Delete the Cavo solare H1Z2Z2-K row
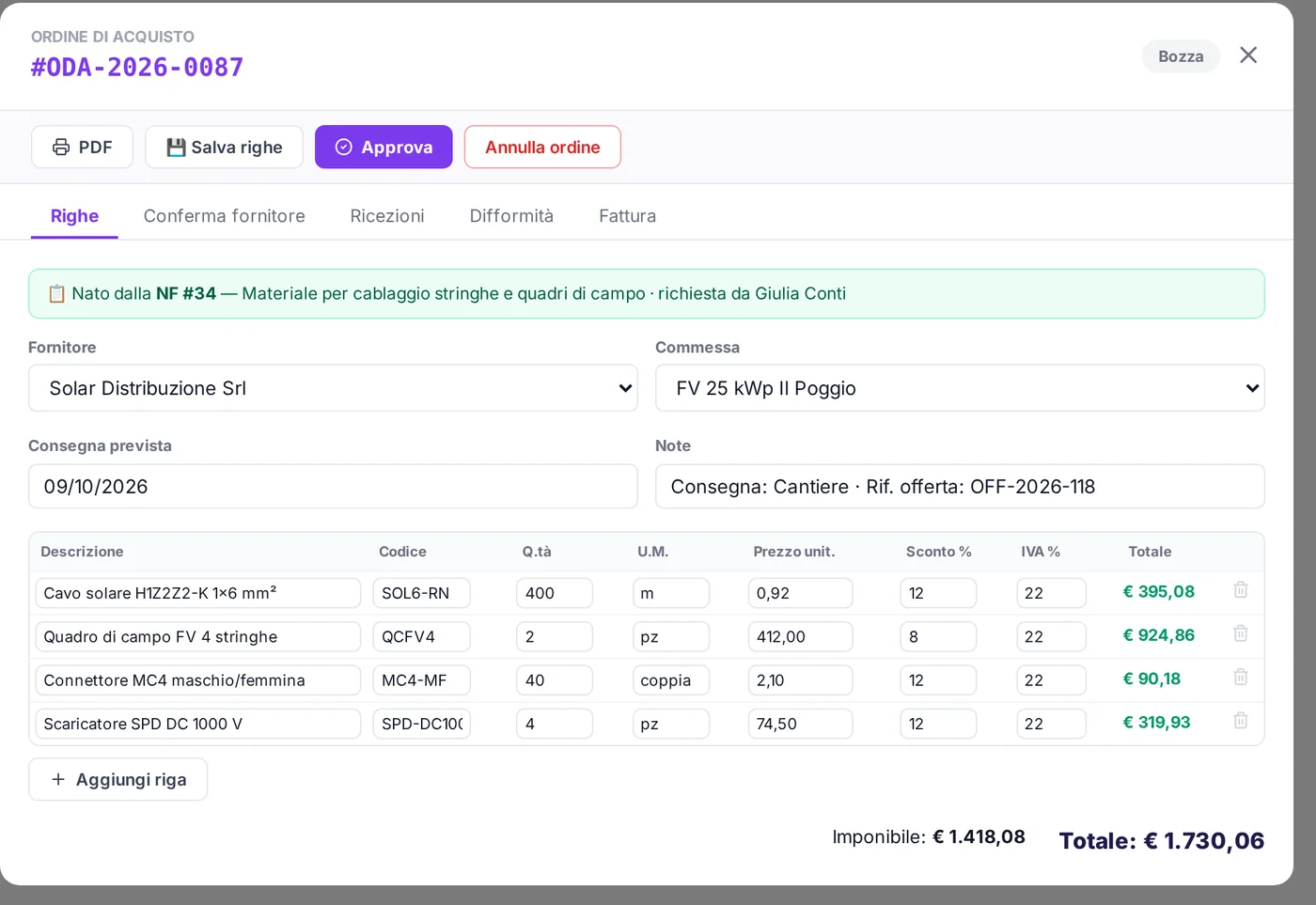 1240,590
